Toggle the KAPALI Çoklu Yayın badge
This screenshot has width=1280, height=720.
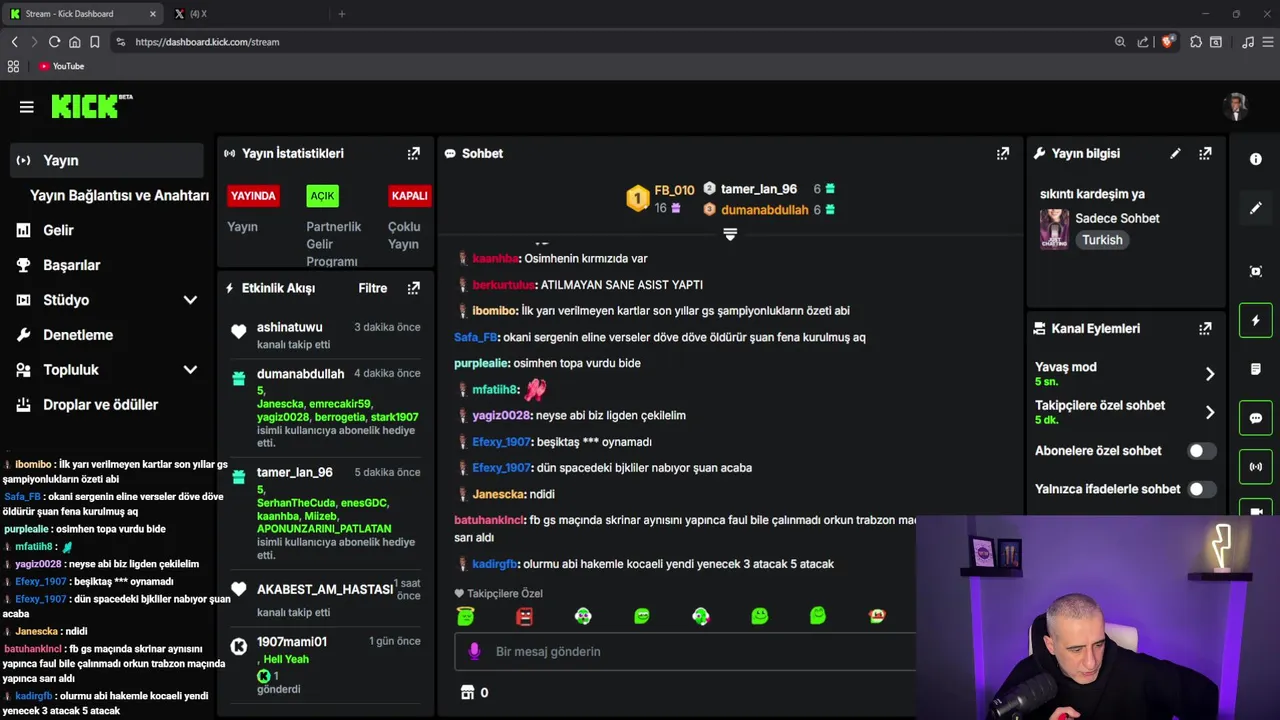coord(409,196)
